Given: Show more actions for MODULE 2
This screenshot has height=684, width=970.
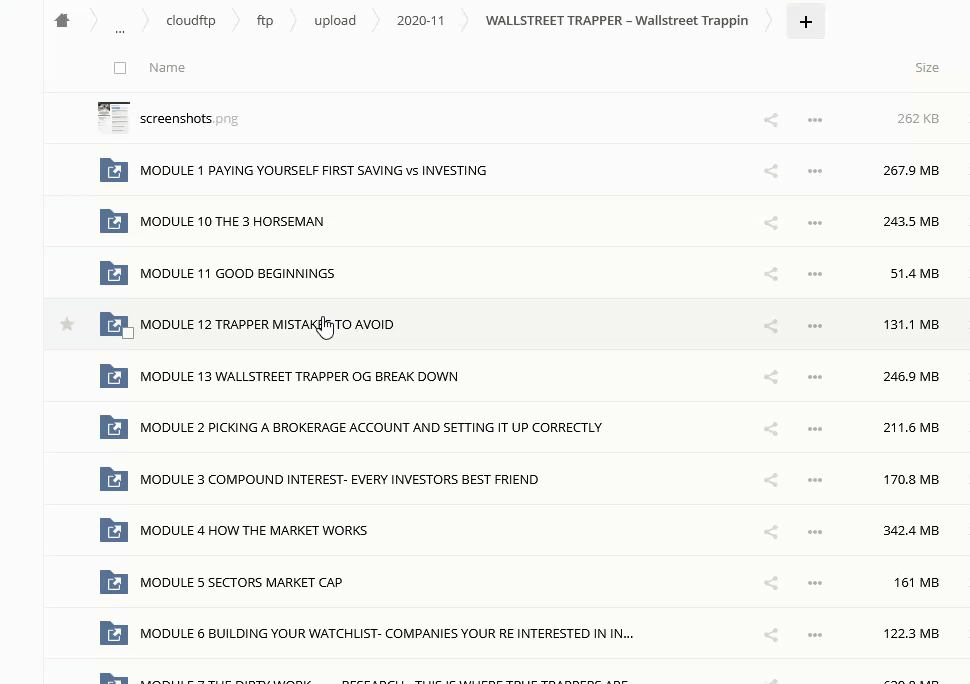Looking at the screenshot, I should click(x=815, y=429).
